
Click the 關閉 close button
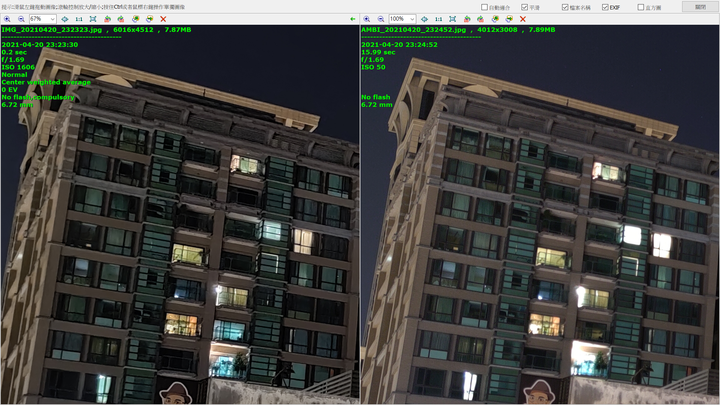700,6
